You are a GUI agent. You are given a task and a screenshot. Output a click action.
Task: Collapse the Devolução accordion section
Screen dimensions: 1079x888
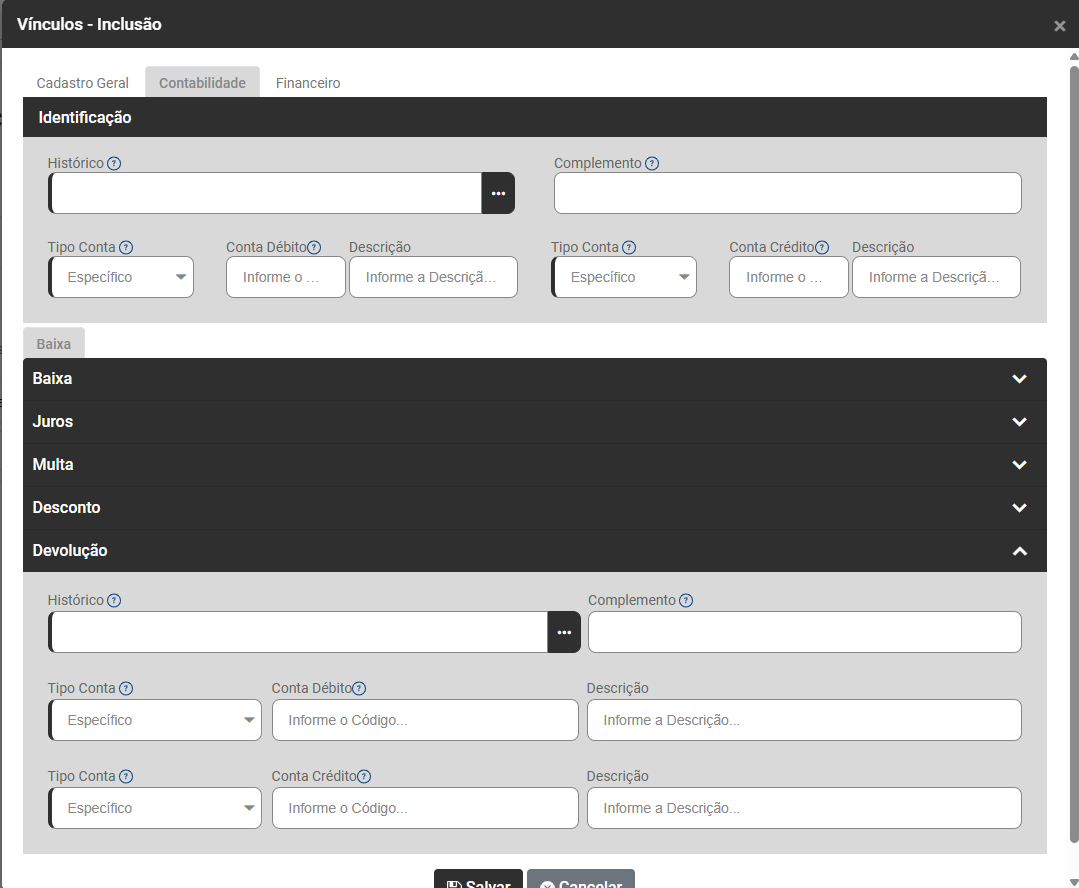[535, 551]
